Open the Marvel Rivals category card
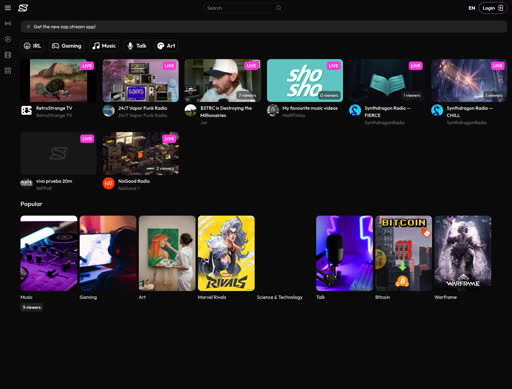 pos(226,253)
